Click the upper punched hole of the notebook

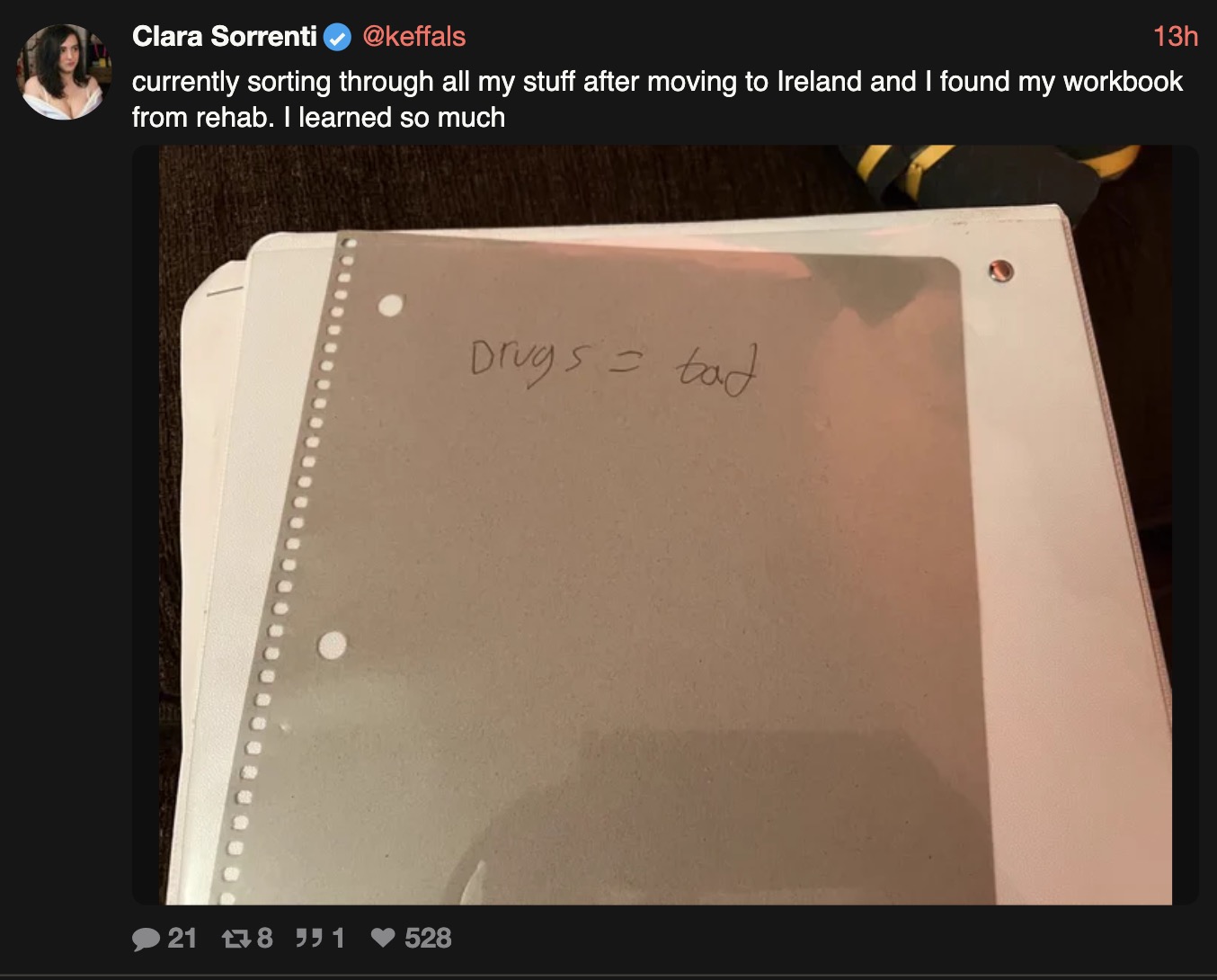coord(391,306)
